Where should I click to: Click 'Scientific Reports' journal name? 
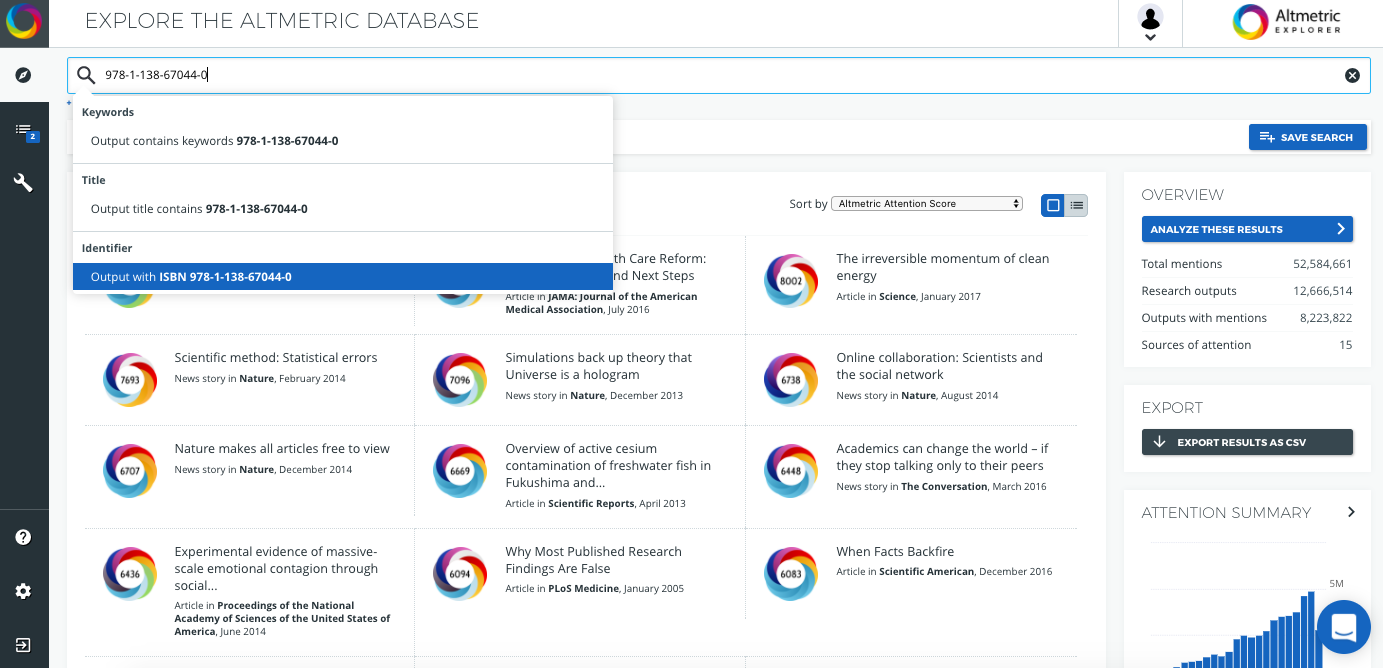[591, 504]
